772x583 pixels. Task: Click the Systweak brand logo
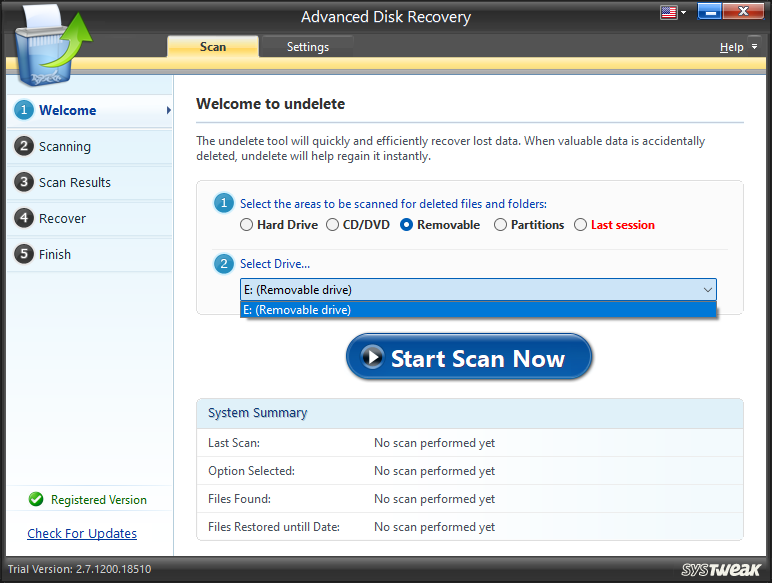tap(722, 569)
